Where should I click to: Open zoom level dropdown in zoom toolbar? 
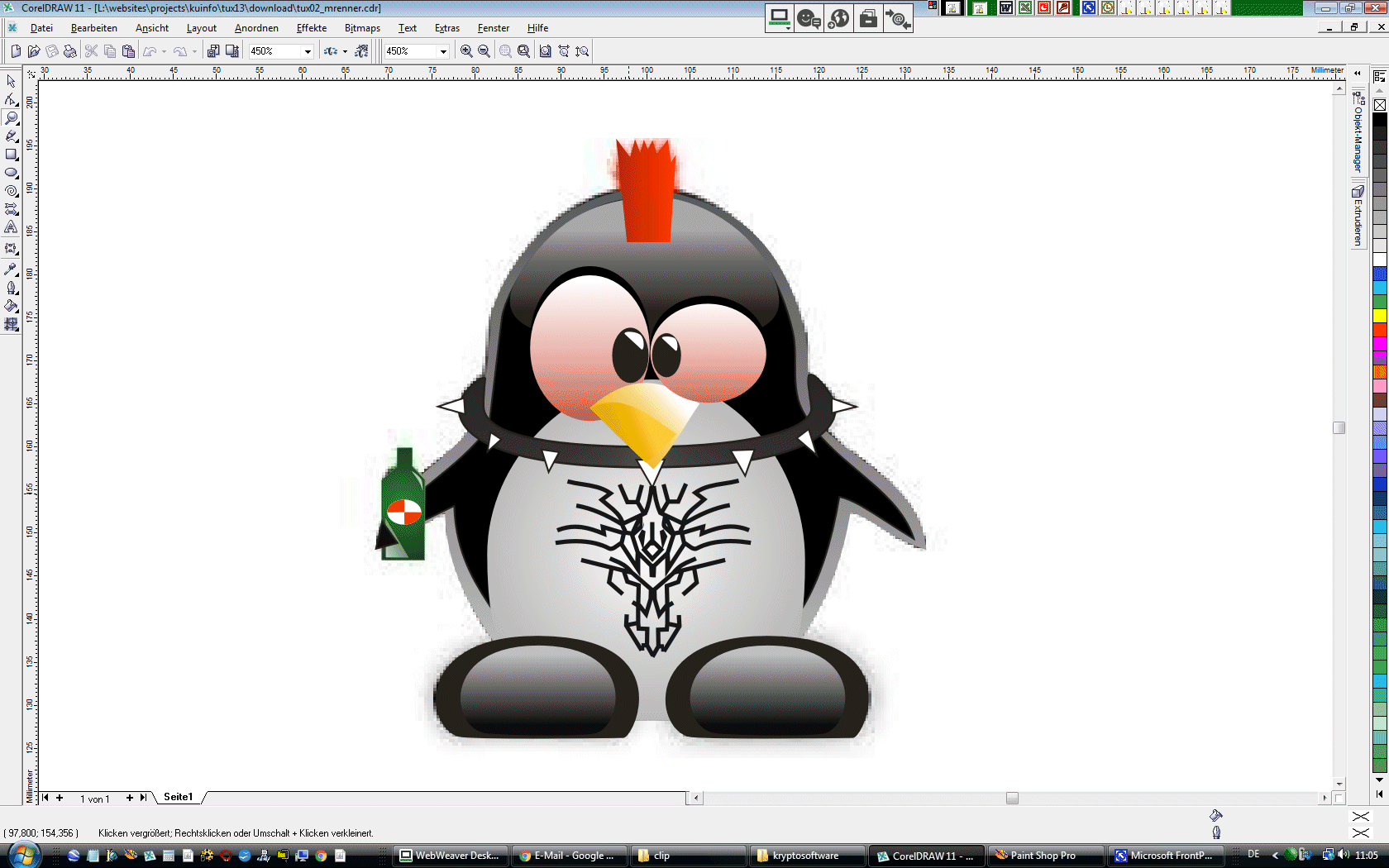pos(443,51)
